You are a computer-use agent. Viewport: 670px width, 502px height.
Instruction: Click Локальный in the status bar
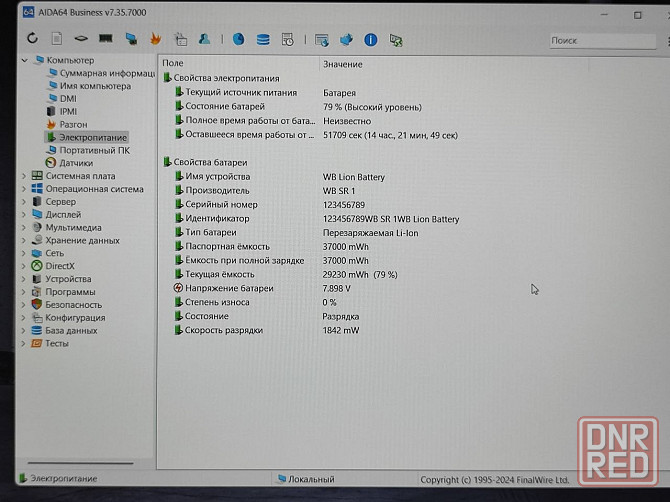tap(311, 479)
